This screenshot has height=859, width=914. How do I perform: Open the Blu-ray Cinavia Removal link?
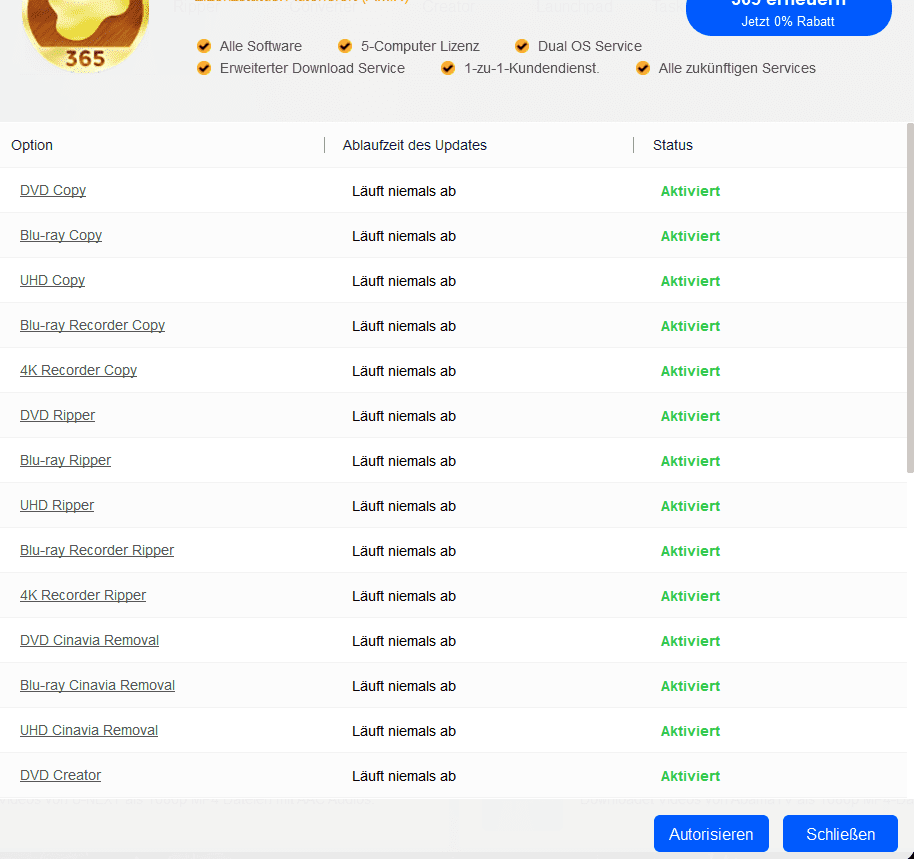point(98,685)
